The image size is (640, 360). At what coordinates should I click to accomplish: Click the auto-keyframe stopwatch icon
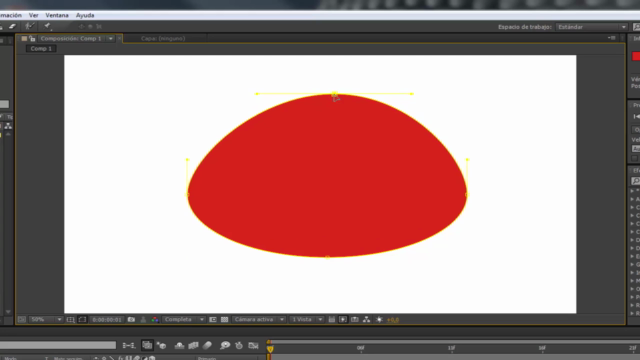(239, 346)
